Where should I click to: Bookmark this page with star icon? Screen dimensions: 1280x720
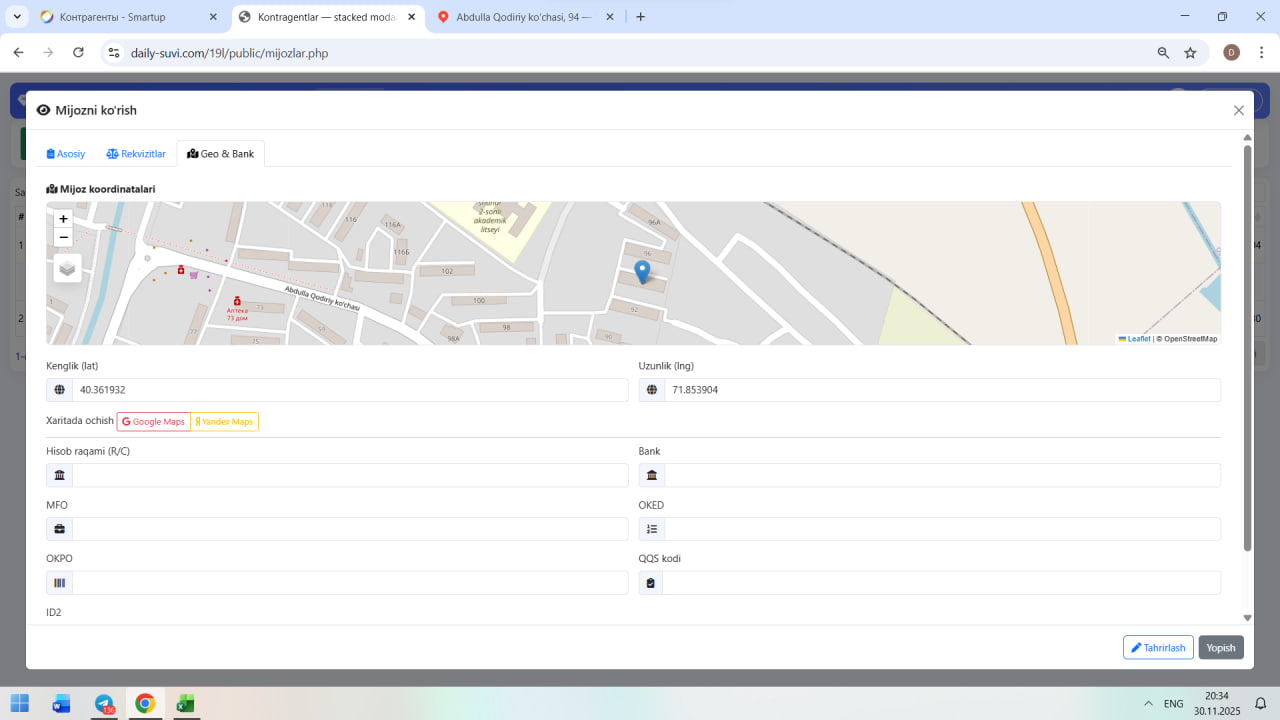[x=1190, y=53]
